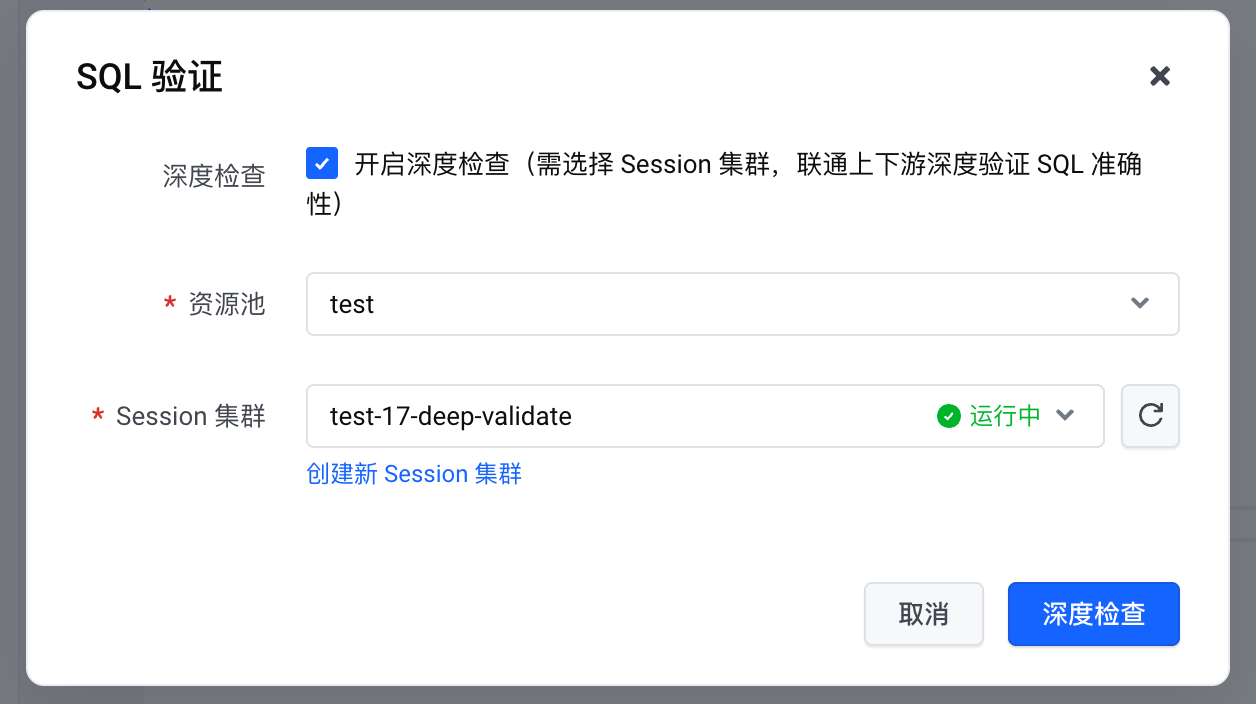Click the 深度检查 field label
The image size is (1256, 704).
214,176
